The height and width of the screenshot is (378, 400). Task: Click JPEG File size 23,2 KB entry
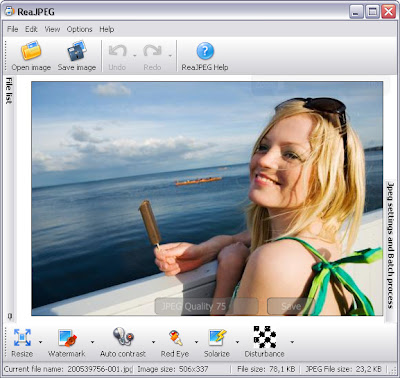point(343,369)
